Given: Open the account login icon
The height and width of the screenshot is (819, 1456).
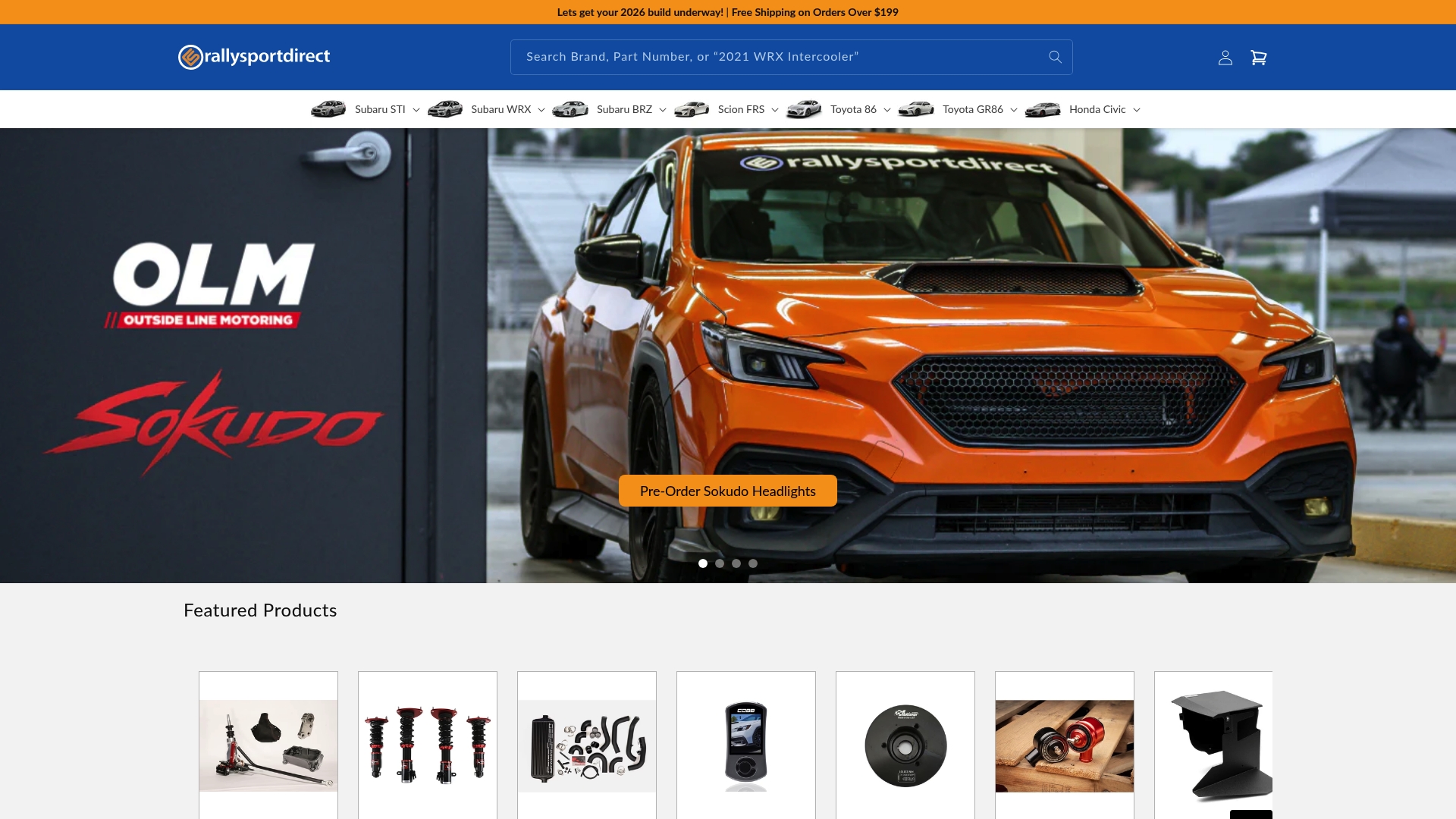Looking at the screenshot, I should [1225, 58].
